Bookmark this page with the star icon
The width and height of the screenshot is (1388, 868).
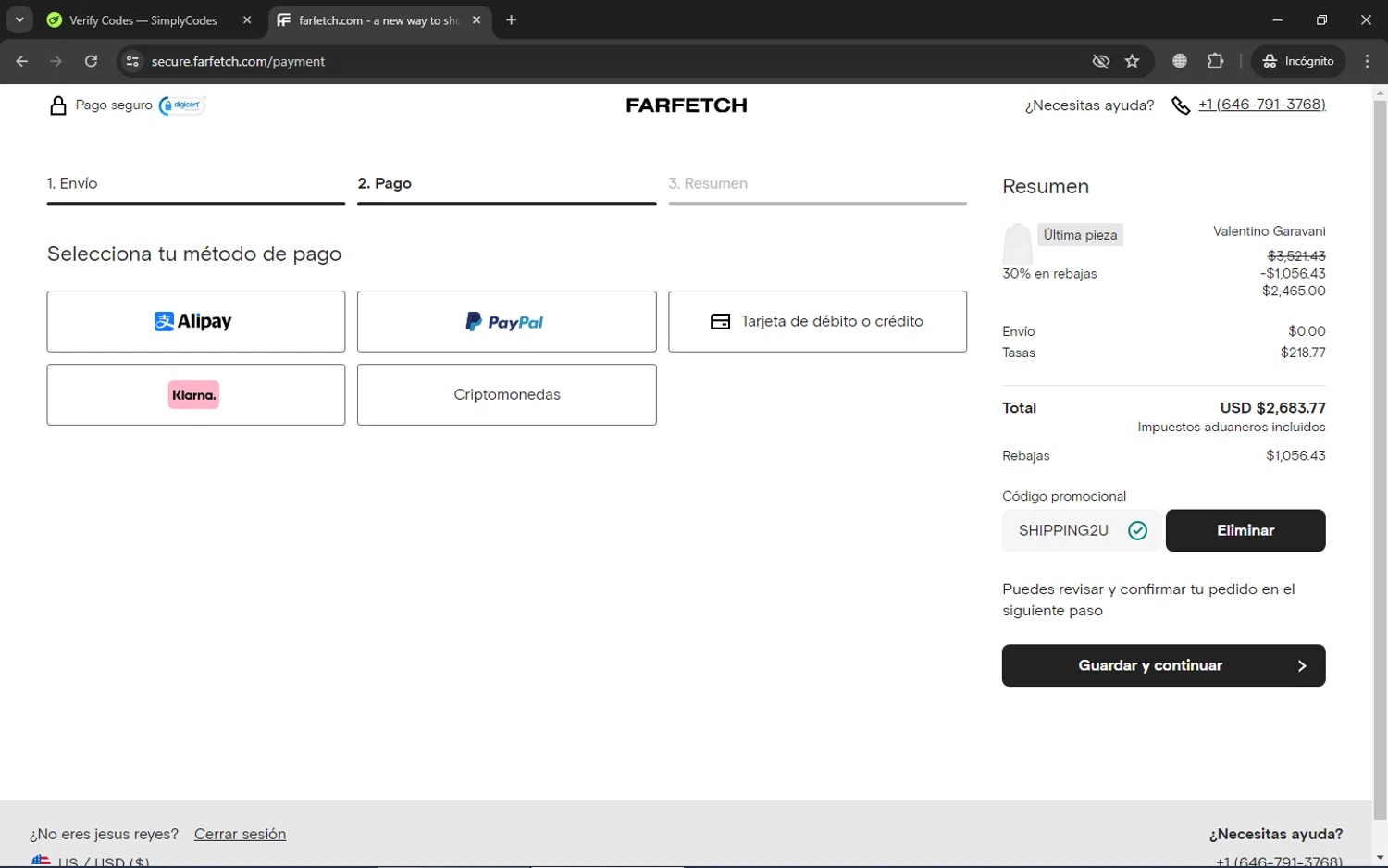(1132, 61)
